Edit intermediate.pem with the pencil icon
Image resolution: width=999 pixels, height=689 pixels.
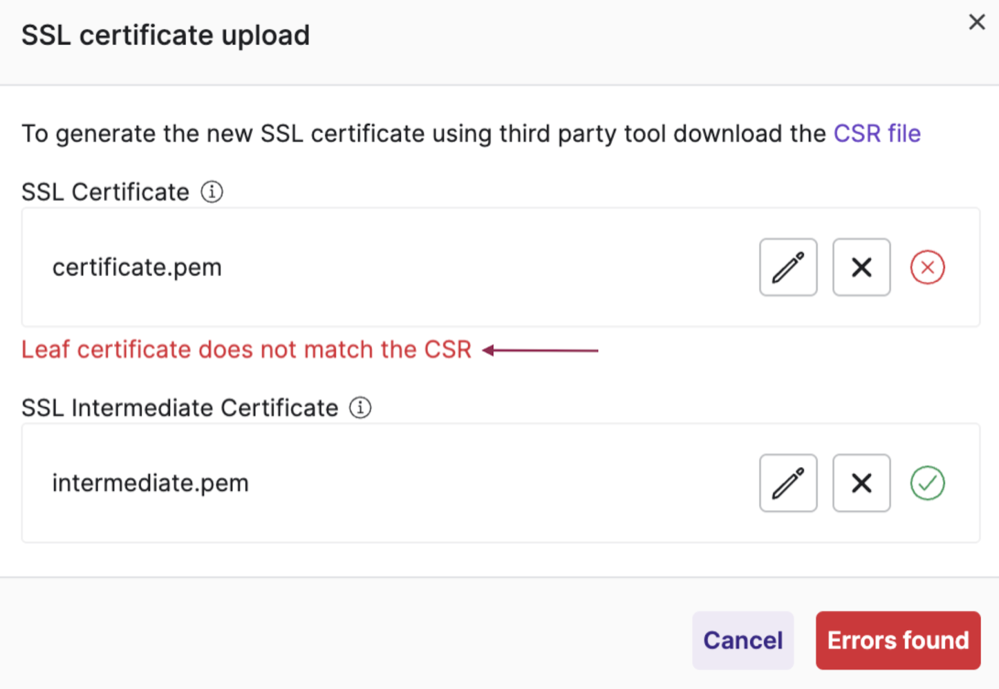coord(788,483)
